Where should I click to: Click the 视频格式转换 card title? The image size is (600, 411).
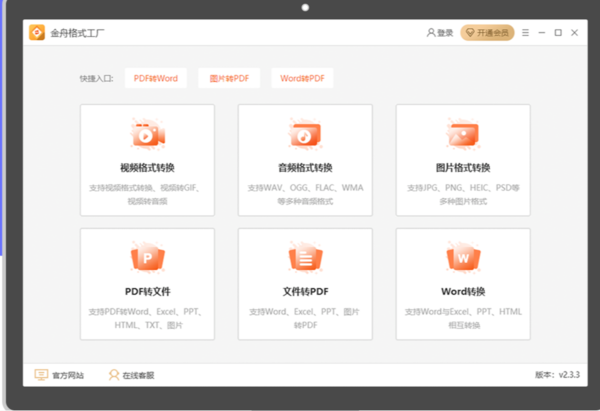tap(146, 167)
